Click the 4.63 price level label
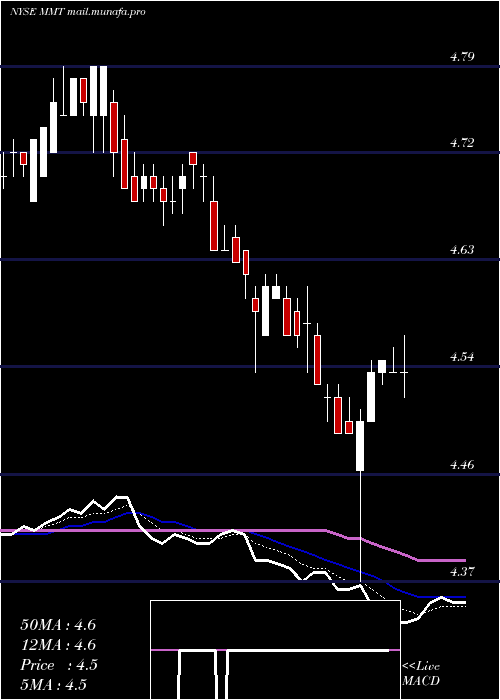This screenshot has height=700, width=500. coord(462,250)
